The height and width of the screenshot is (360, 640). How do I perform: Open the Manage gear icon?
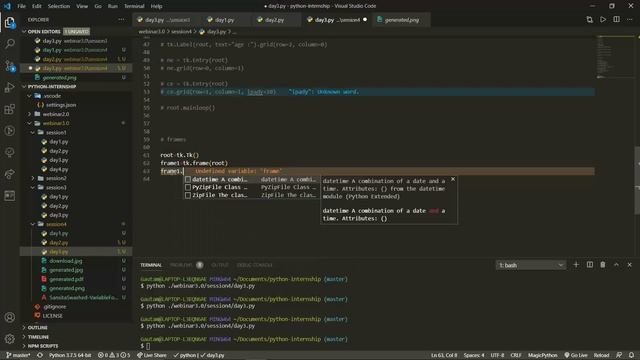pyautogui.click(x=10, y=338)
